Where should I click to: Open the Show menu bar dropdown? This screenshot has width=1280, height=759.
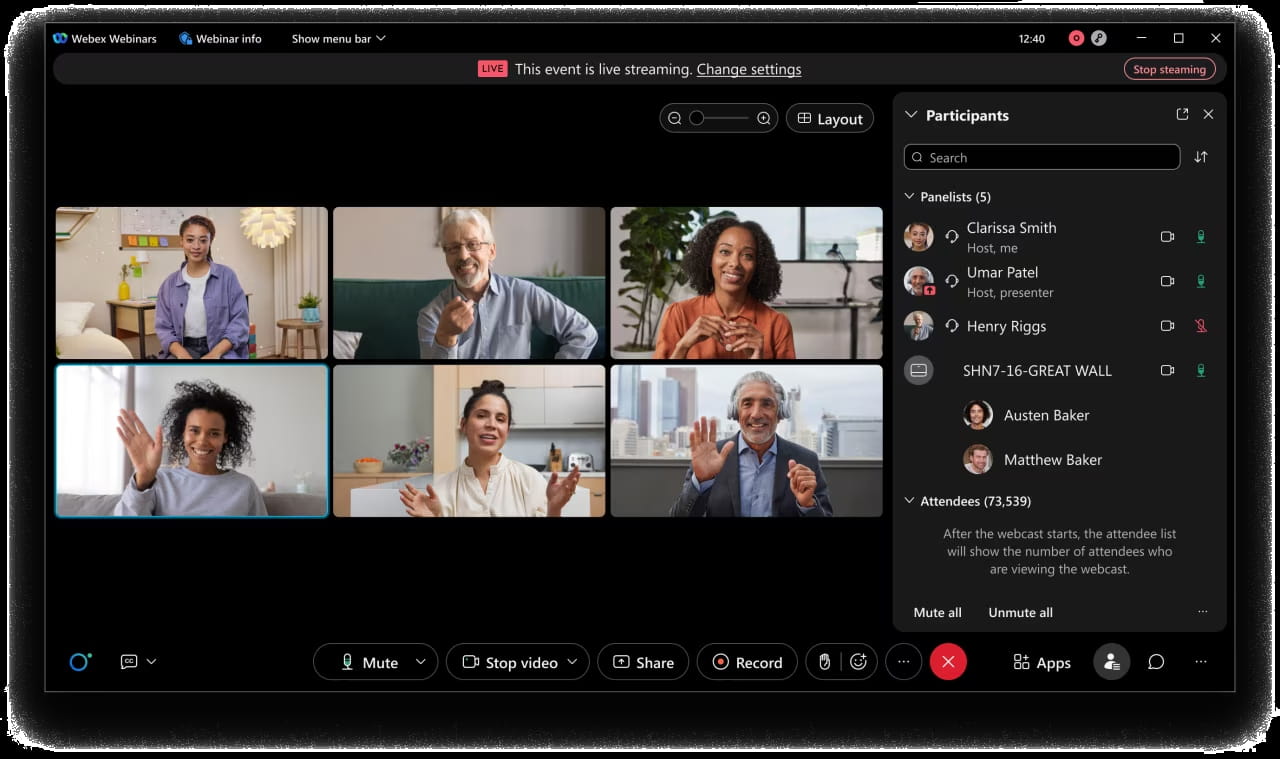coord(337,38)
